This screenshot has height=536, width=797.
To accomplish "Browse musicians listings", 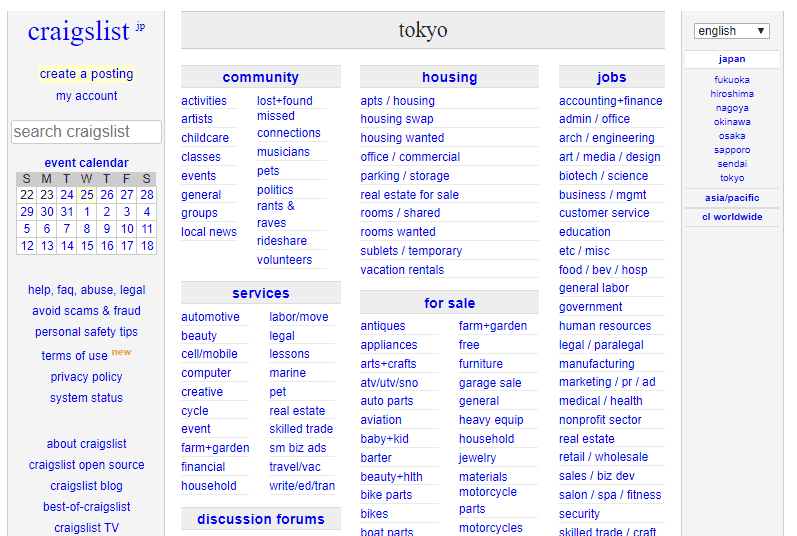I will pyautogui.click(x=283, y=152).
